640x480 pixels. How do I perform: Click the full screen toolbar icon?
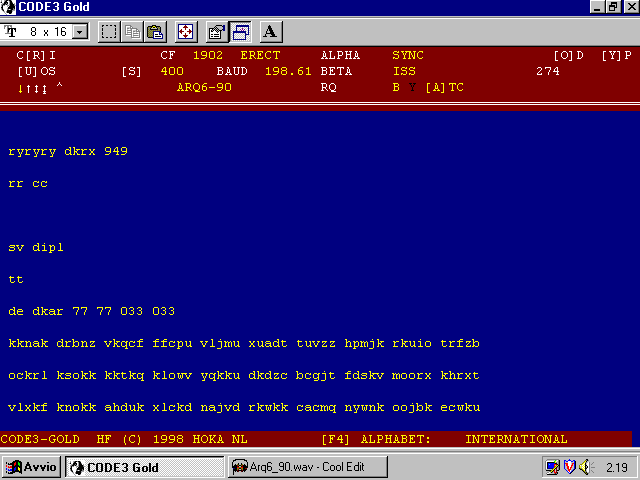tap(186, 31)
